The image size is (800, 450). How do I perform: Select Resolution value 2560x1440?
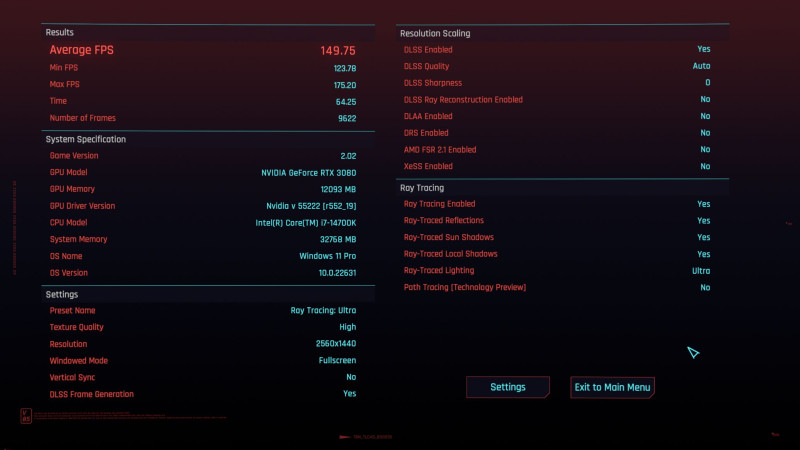tap(336, 344)
